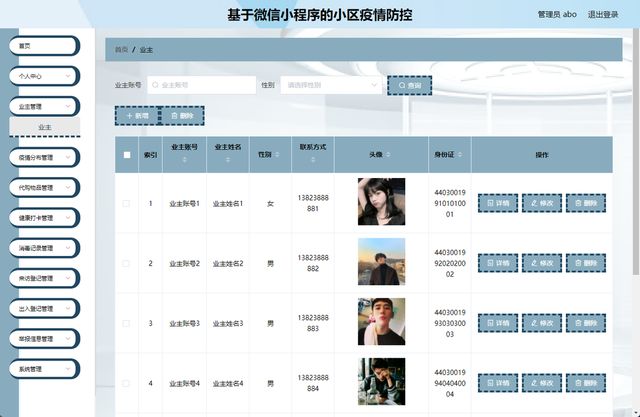
Task: Click 退出登录 to log out
Action: 603,14
